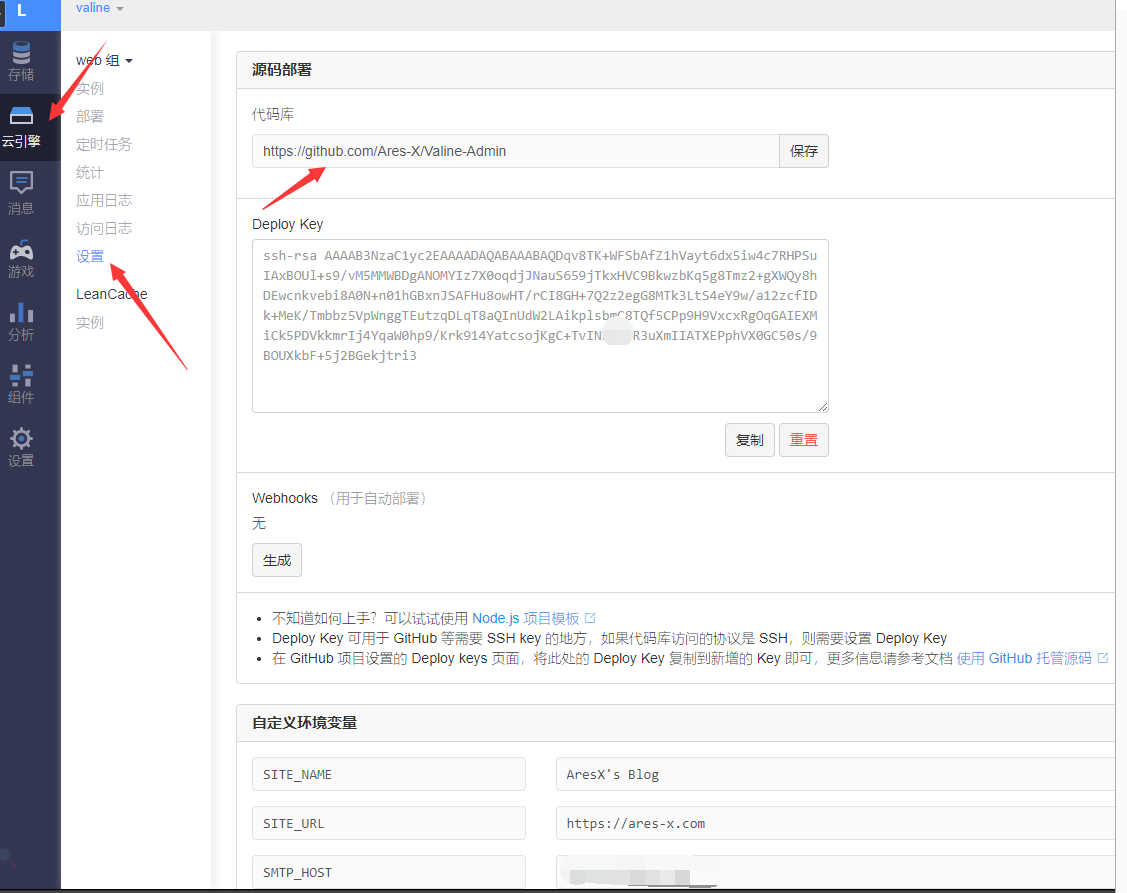This screenshot has height=893, width=1127.
Task: Open 定时任务 scheduled tasks menu item
Action: (x=104, y=145)
